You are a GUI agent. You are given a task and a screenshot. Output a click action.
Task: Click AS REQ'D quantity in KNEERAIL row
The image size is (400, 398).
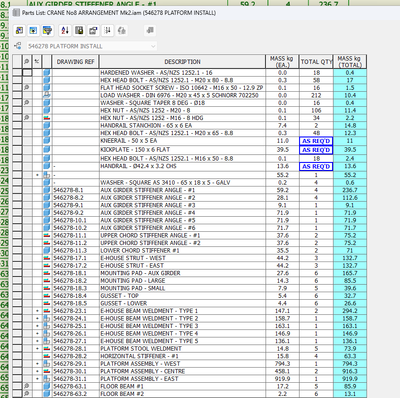coord(316,141)
